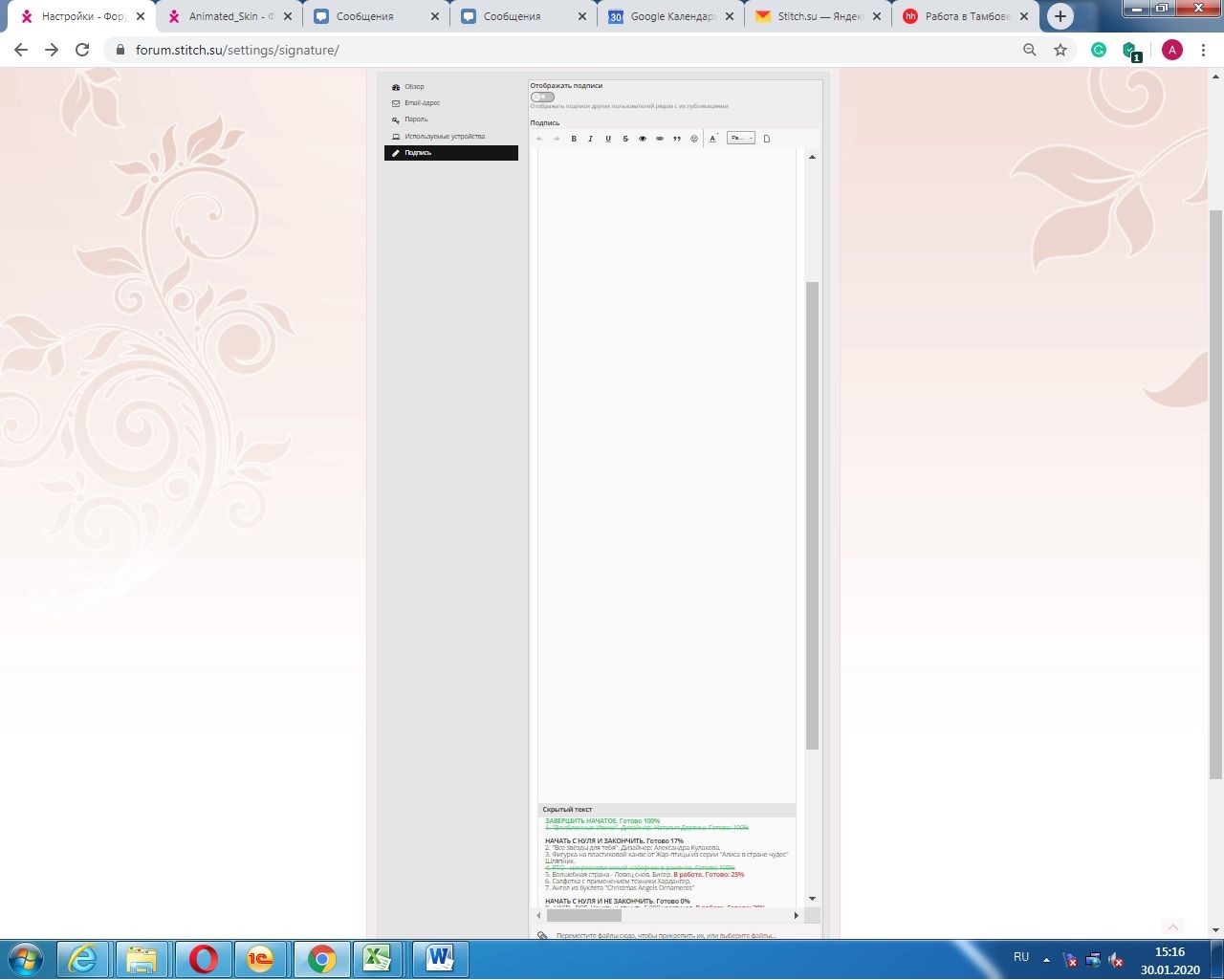This screenshot has height=980, width=1224.
Task: Bookmark this page with star icon
Action: (1060, 50)
